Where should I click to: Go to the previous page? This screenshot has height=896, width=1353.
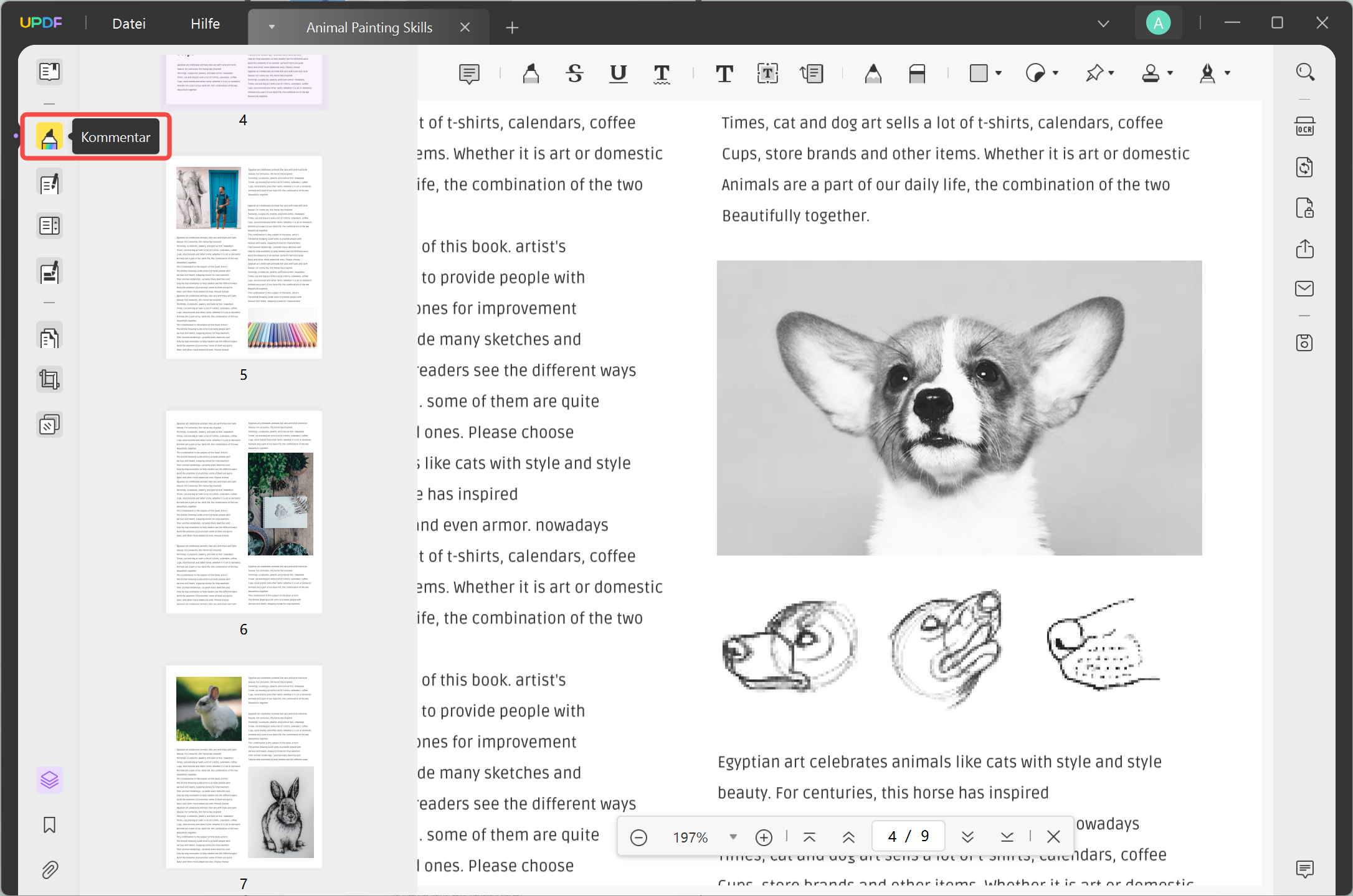(848, 837)
